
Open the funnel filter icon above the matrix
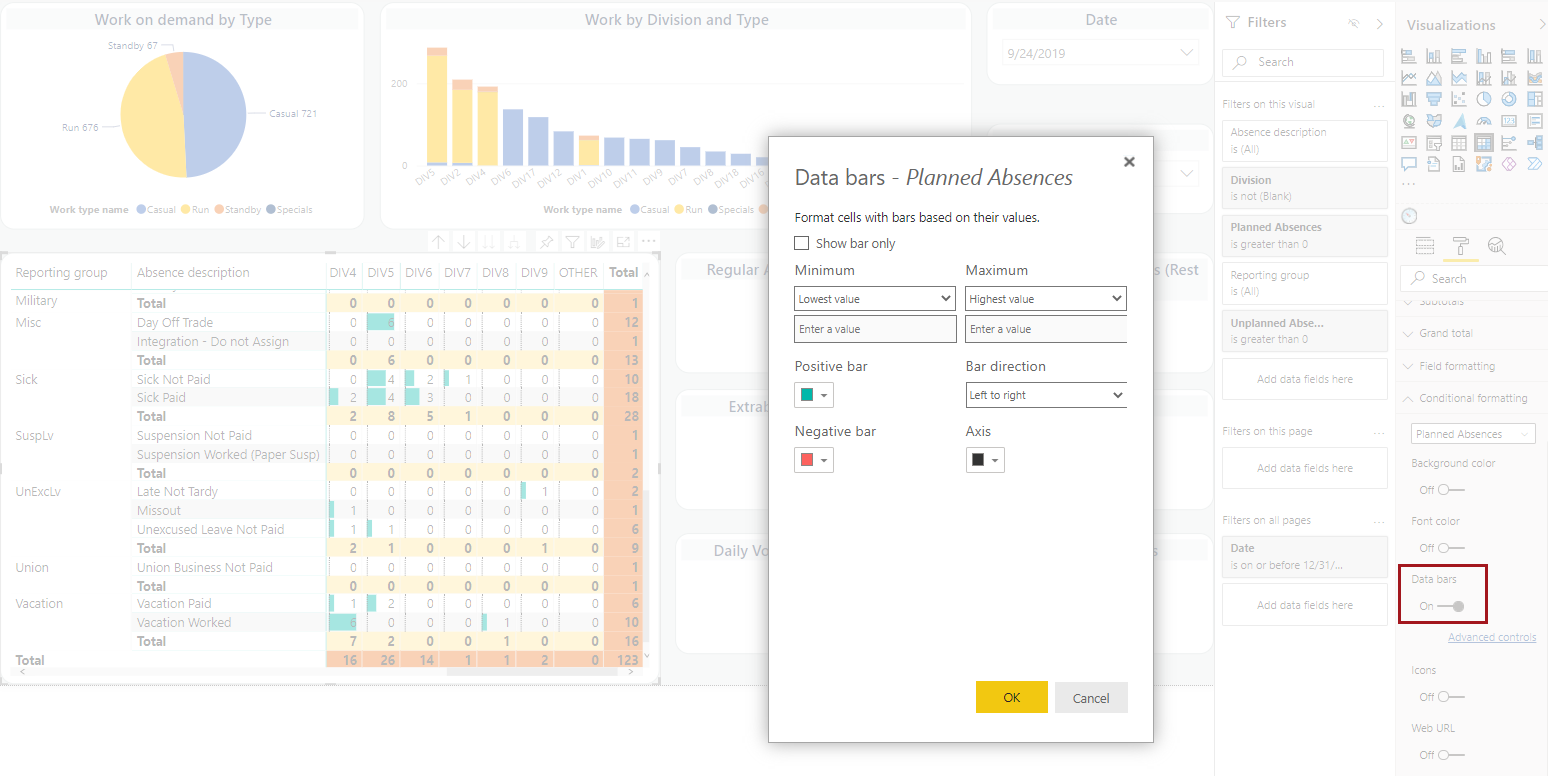(x=573, y=241)
